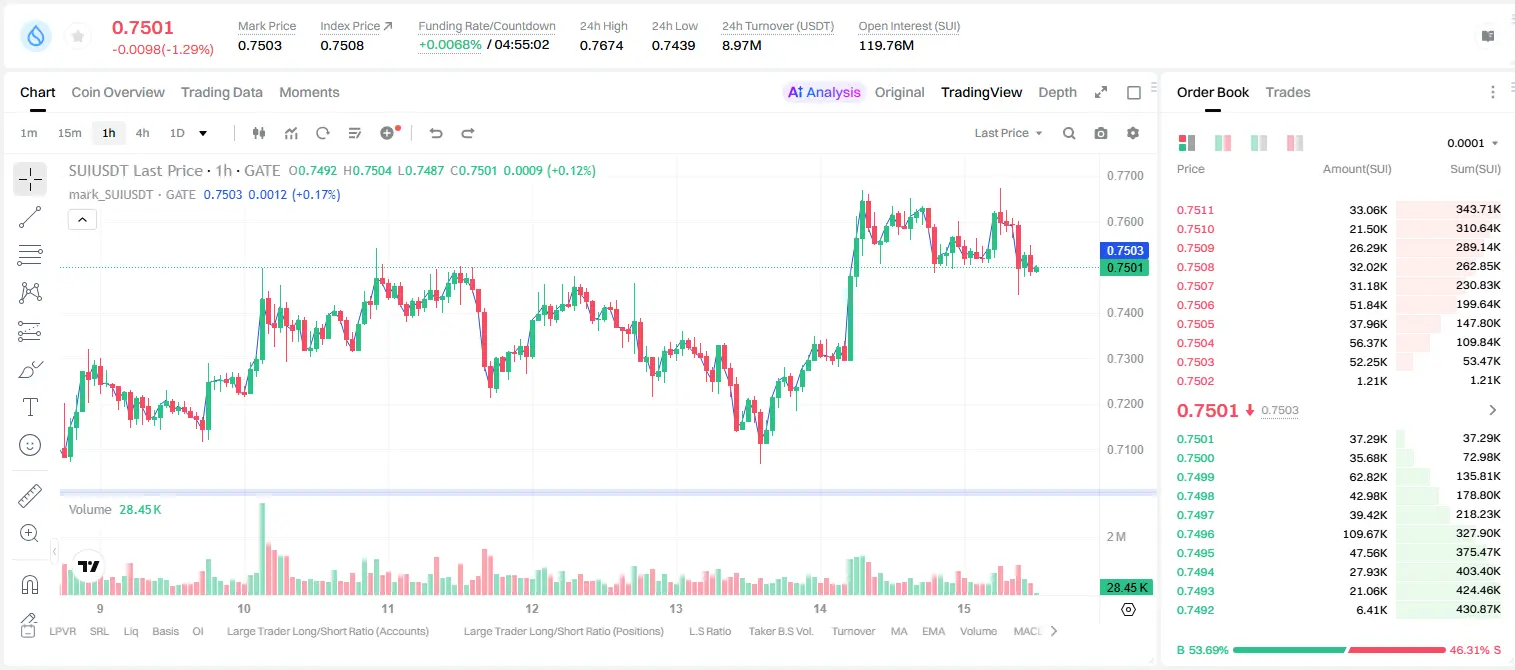Open AI Analysis view
The height and width of the screenshot is (670, 1515).
824,92
